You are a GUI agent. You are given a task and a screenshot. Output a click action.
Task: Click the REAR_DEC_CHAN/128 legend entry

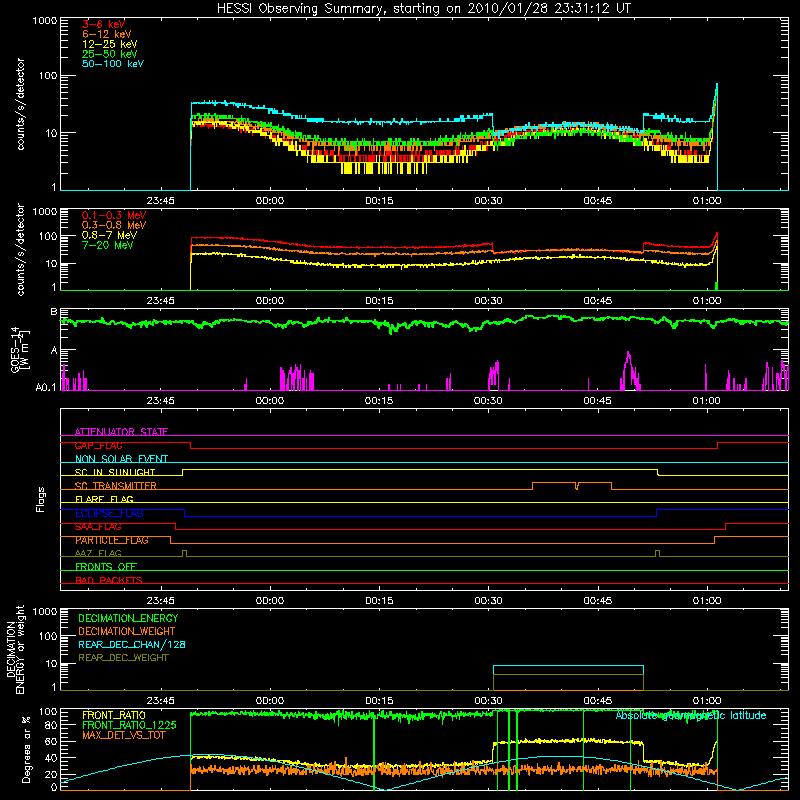pyautogui.click(x=132, y=644)
